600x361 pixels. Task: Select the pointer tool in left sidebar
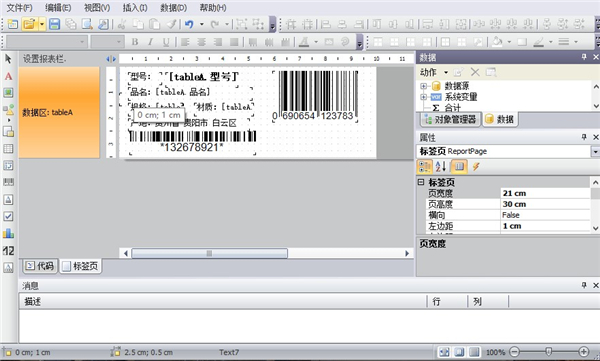(8, 59)
